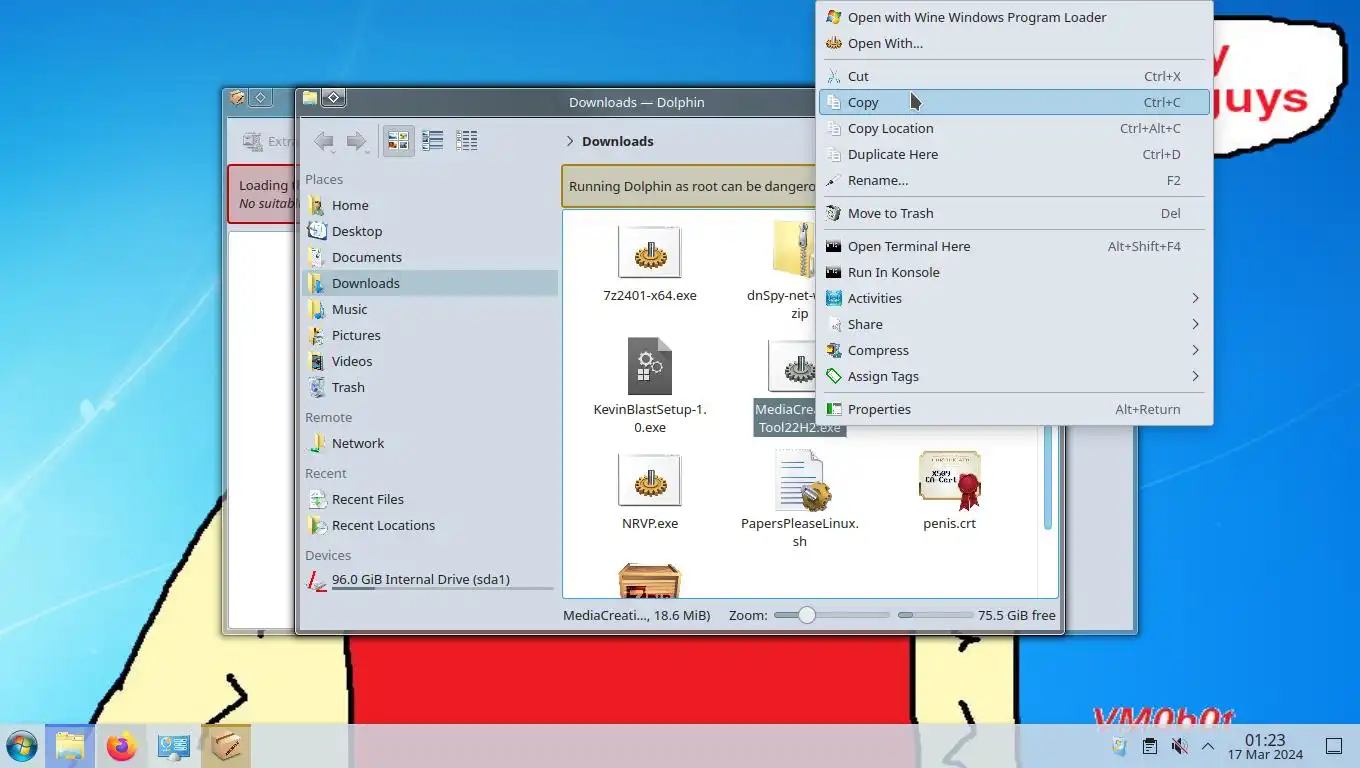Open Videos in Places panel
Screen dimensions: 1360x768
[x=430, y=361]
